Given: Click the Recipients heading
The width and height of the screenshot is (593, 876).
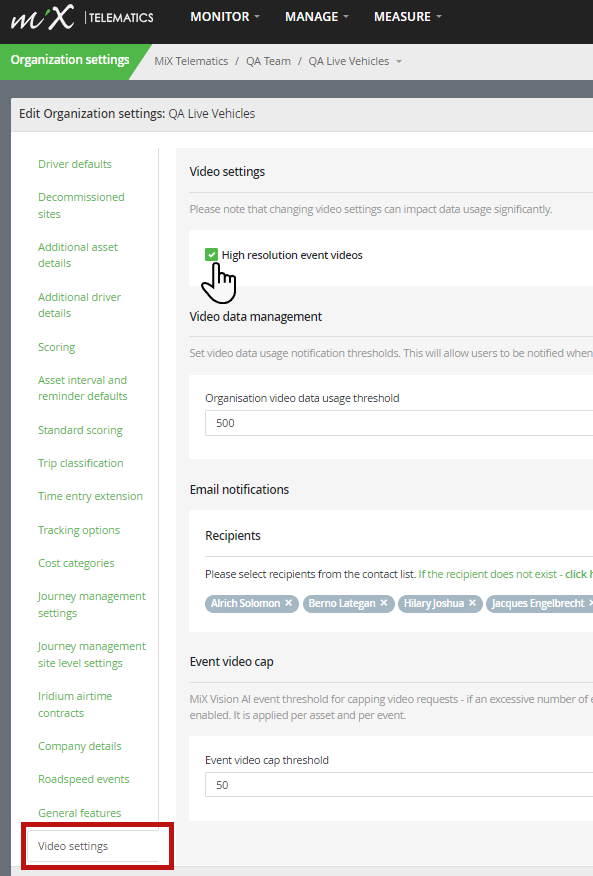Looking at the screenshot, I should [x=233, y=536].
